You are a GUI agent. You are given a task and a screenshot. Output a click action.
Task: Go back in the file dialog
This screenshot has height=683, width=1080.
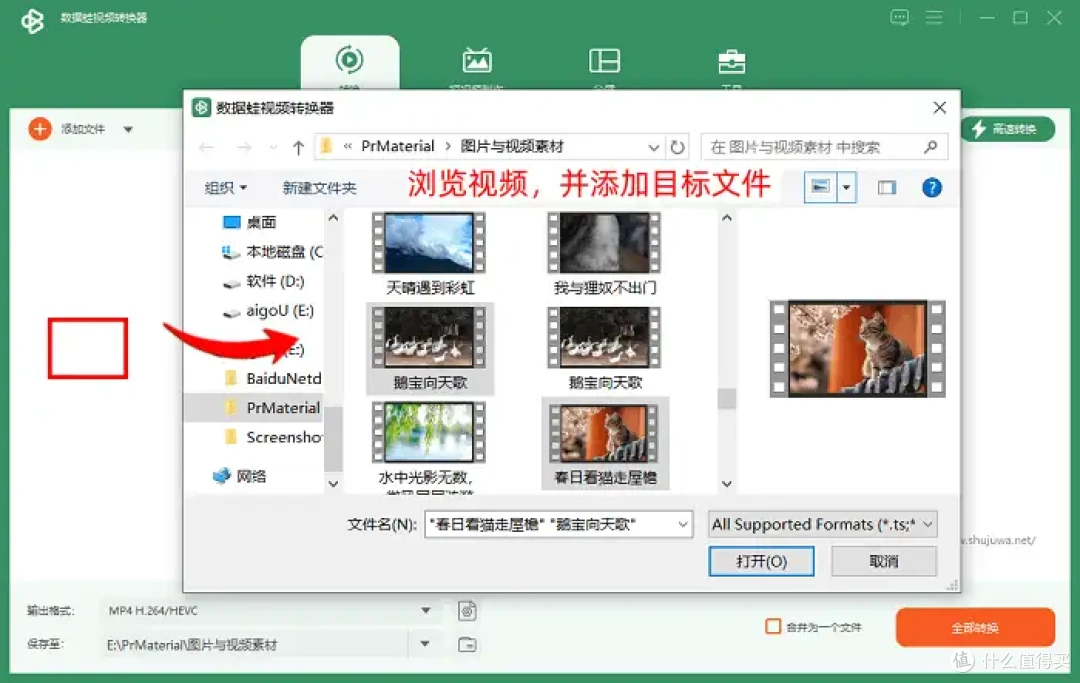pos(207,147)
